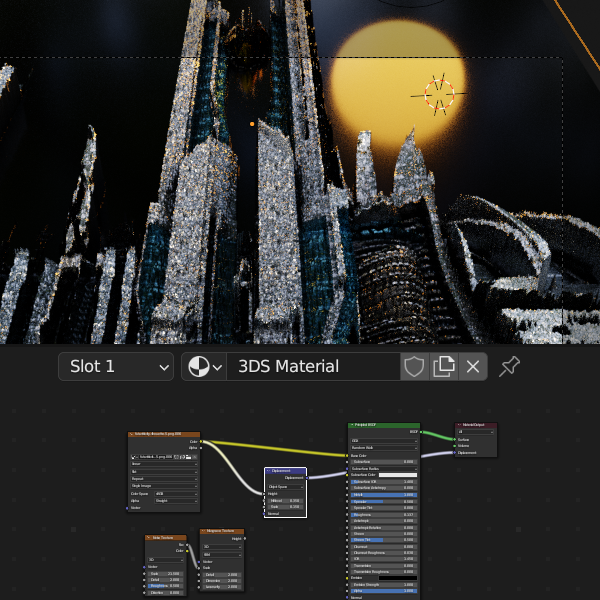
Task: Click the Emission Strength field
Action: (384, 585)
